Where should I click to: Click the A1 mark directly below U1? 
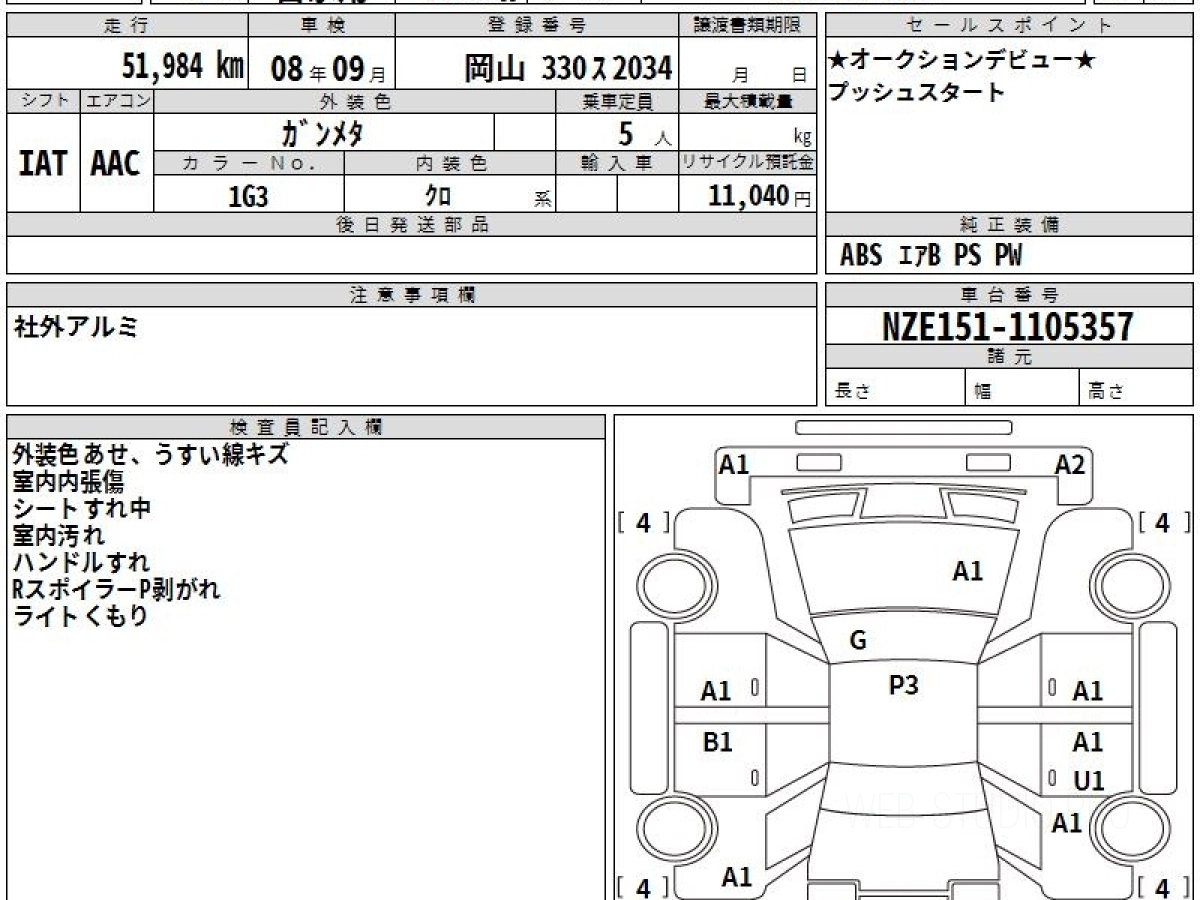1067,823
